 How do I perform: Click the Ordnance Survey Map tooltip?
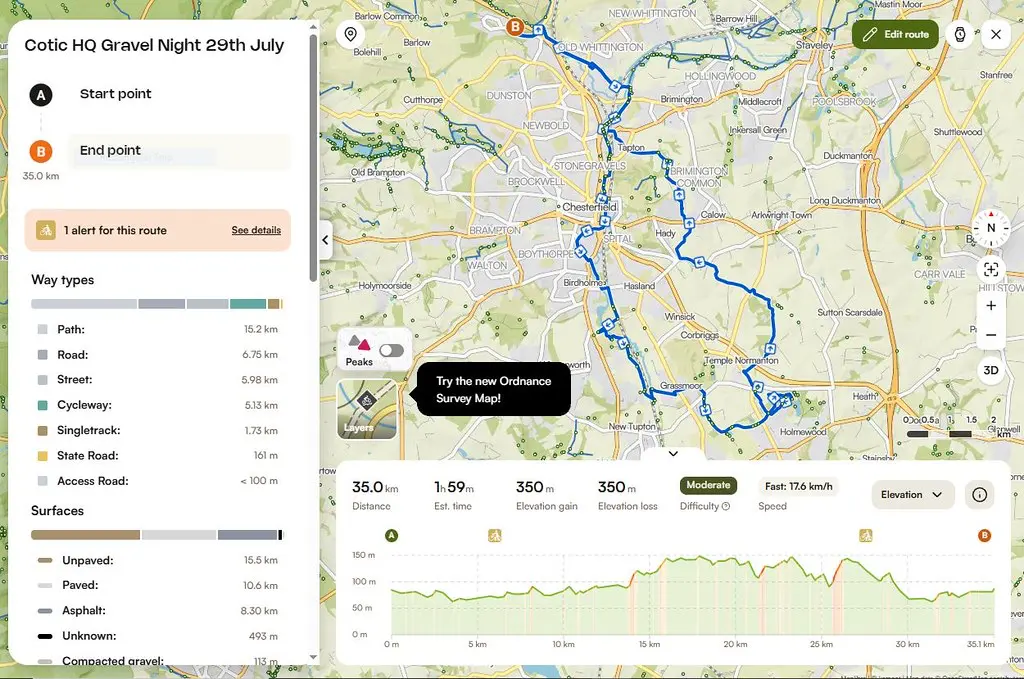[x=494, y=389]
